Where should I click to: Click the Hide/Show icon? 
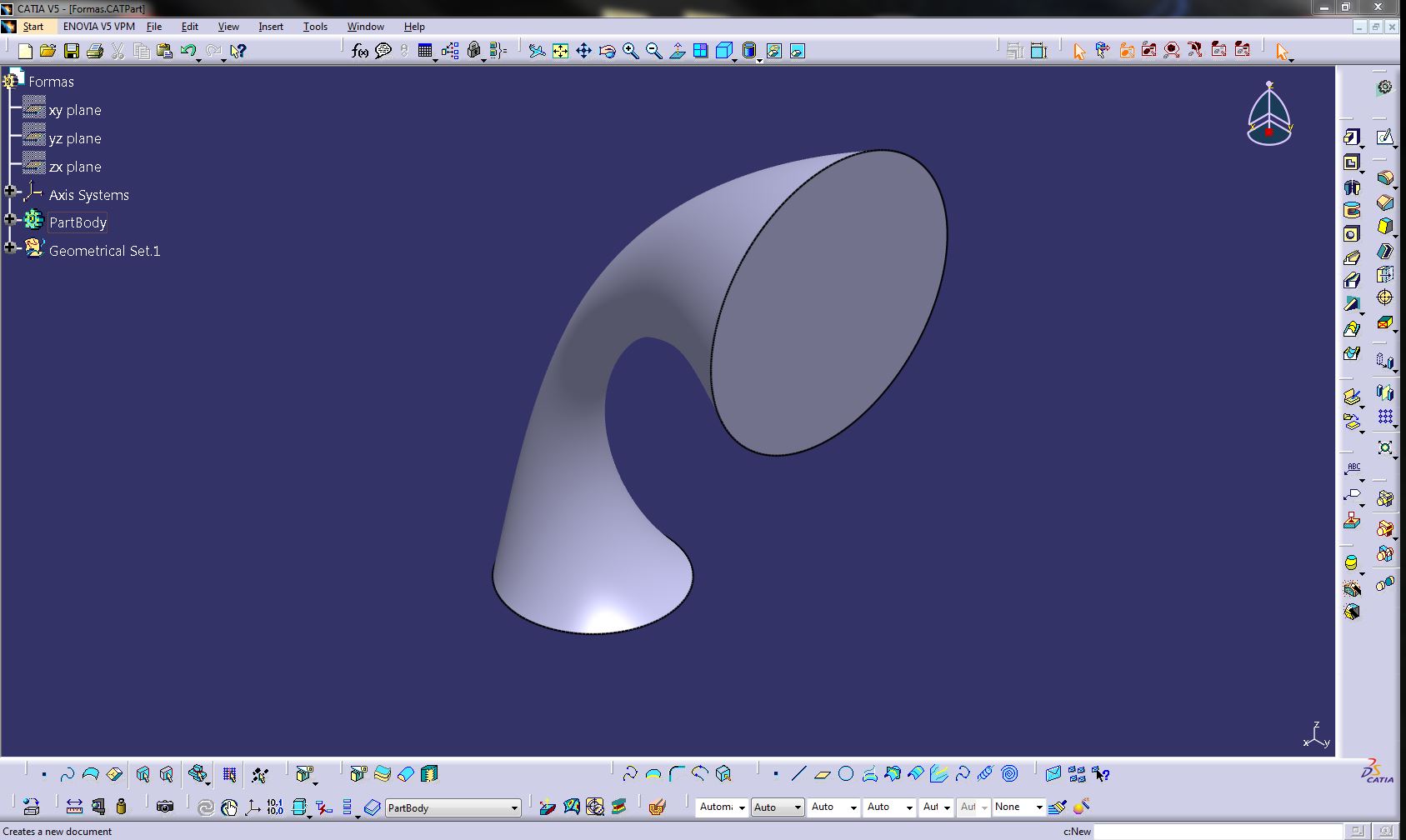[774, 52]
